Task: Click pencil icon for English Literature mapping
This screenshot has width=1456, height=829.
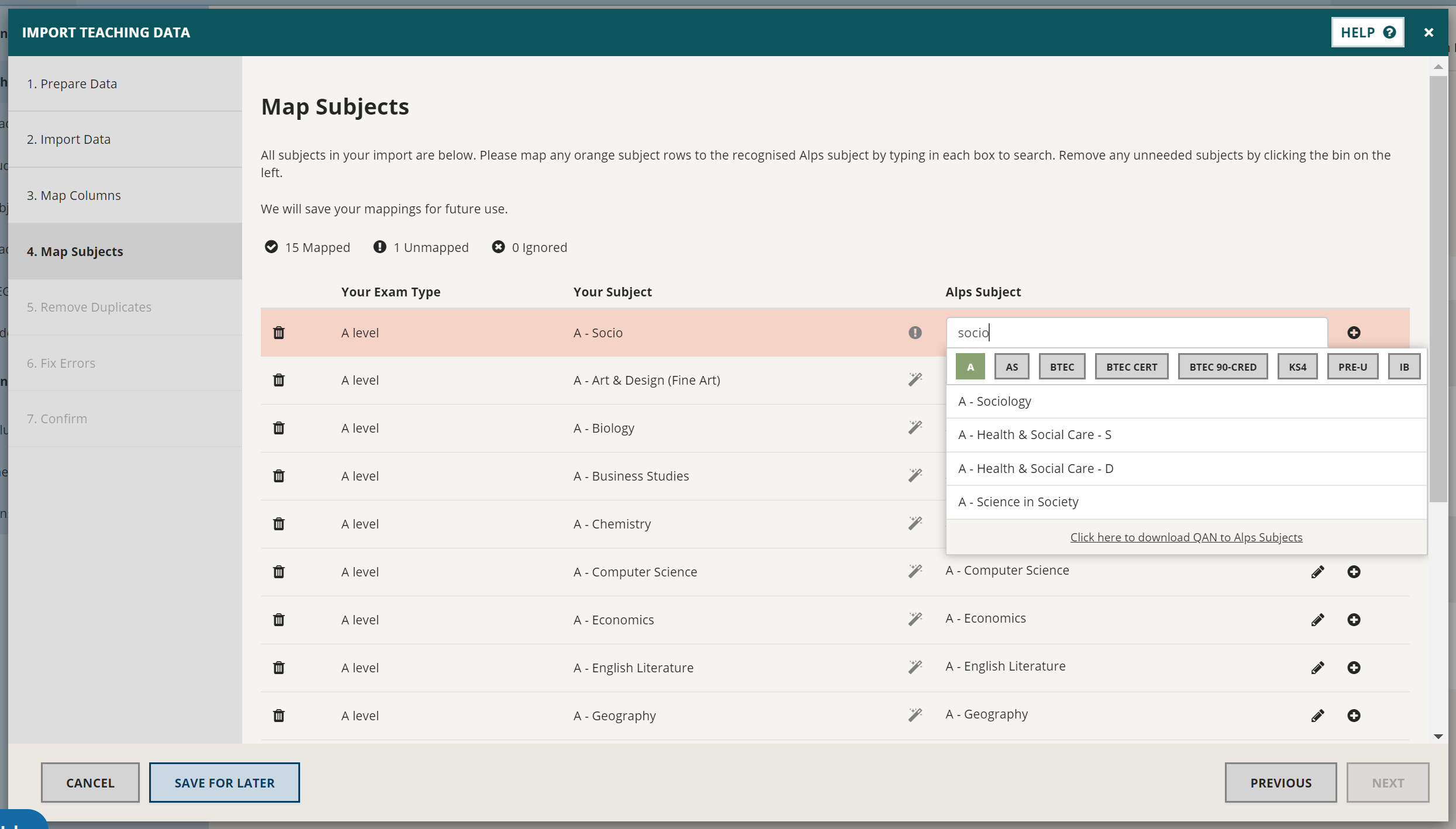Action: click(1317, 668)
